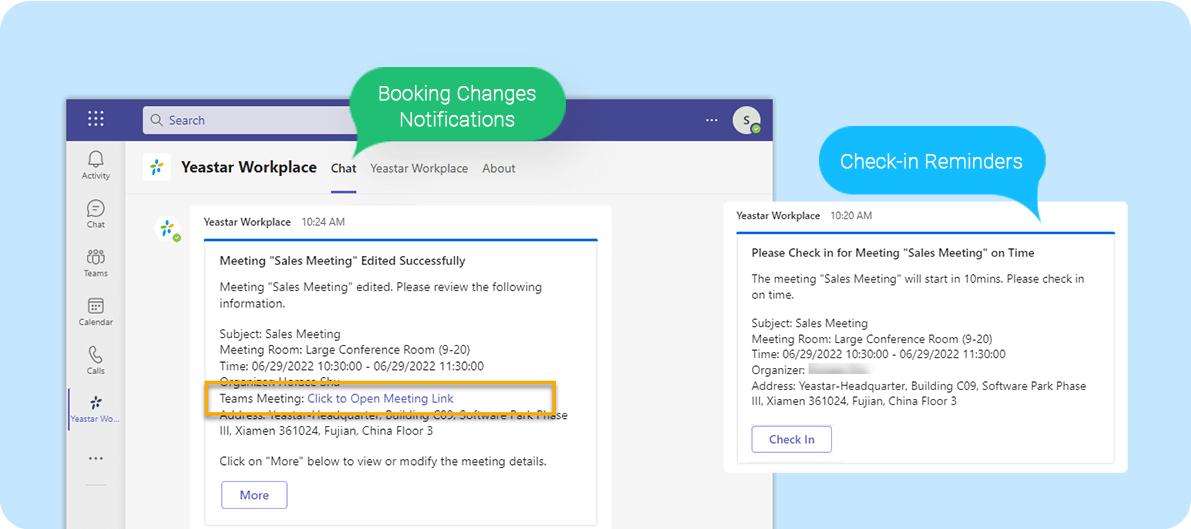Switch to the Chat tab
Image resolution: width=1191 pixels, height=529 pixels.
(x=343, y=168)
